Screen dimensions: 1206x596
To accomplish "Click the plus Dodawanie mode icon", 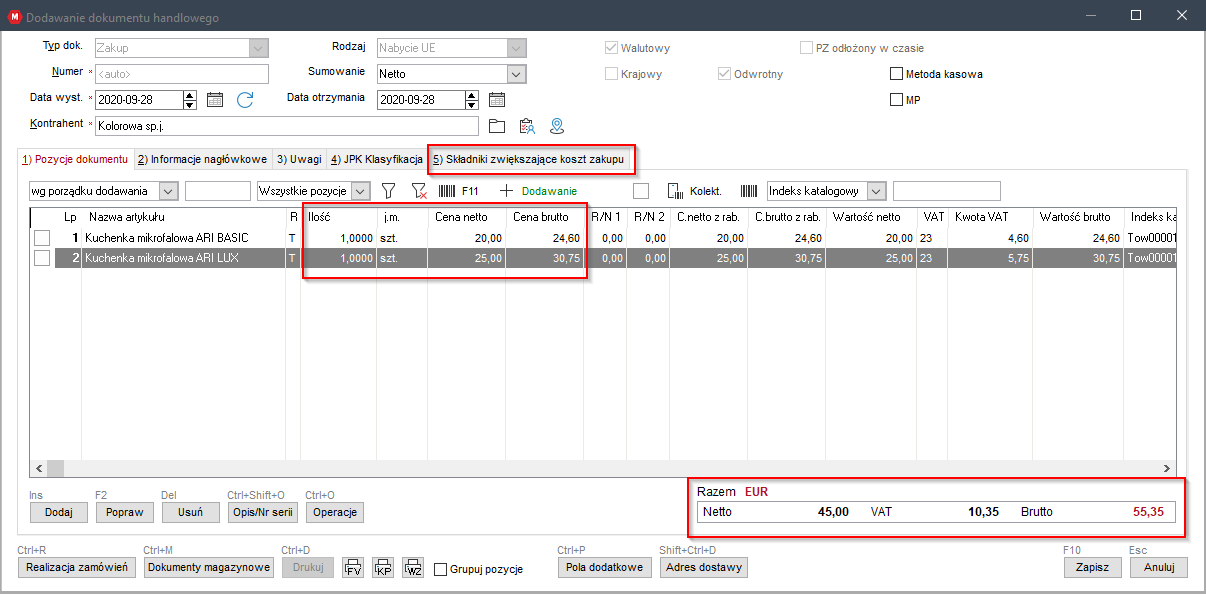I will 506,191.
